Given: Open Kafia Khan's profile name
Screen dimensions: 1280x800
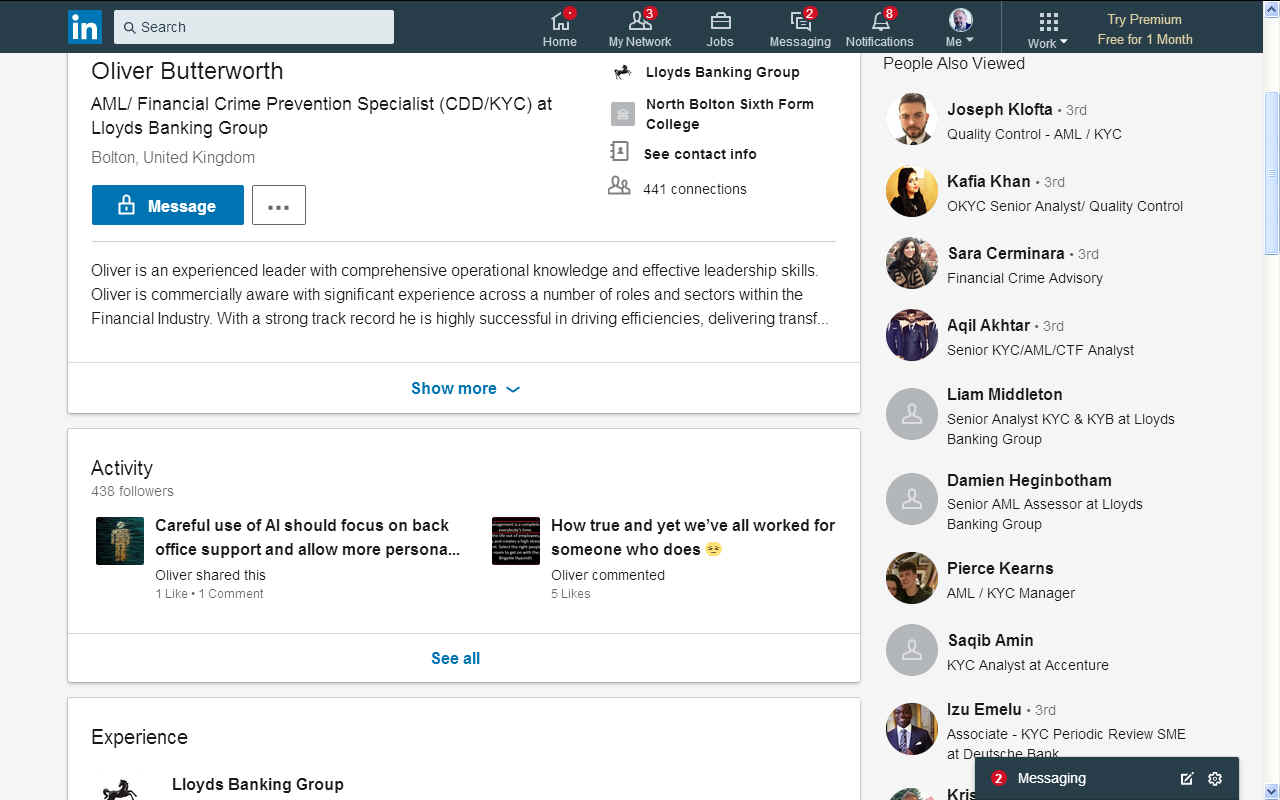Looking at the screenshot, I should coord(989,181).
